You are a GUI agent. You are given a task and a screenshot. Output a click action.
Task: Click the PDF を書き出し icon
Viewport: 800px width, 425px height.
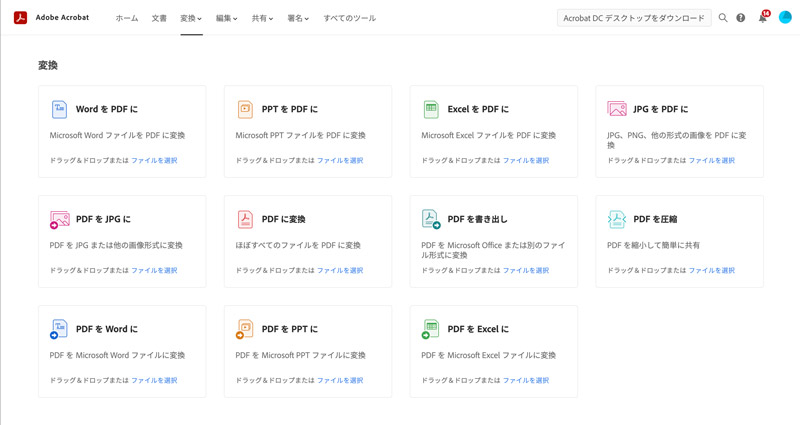(431, 219)
